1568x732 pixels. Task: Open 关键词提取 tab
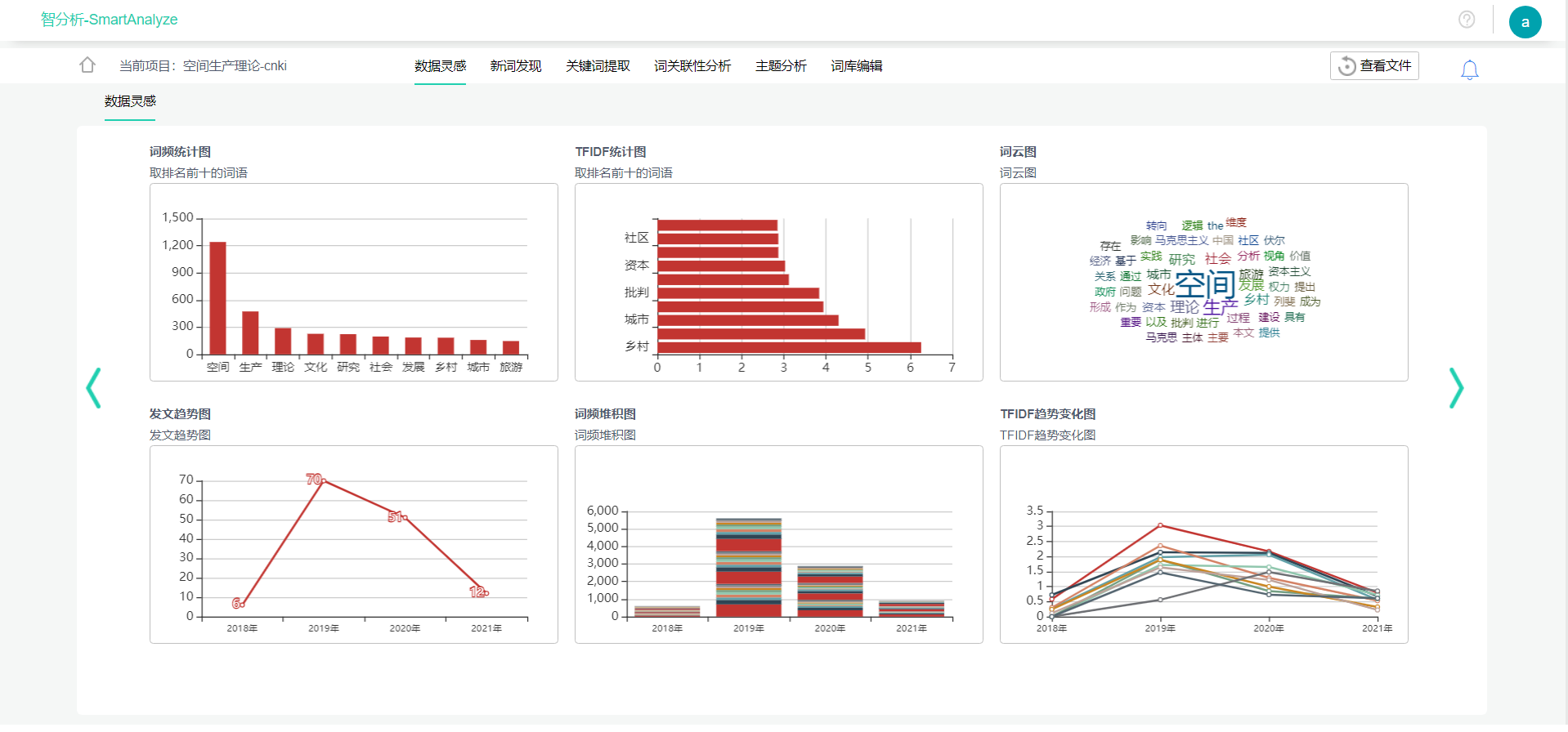tap(598, 66)
